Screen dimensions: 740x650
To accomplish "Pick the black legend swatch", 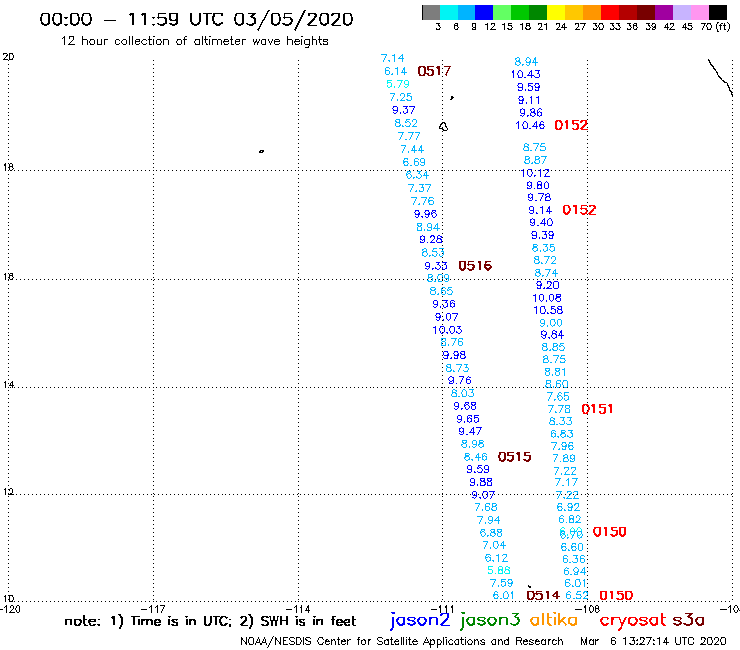I will [x=718, y=12].
